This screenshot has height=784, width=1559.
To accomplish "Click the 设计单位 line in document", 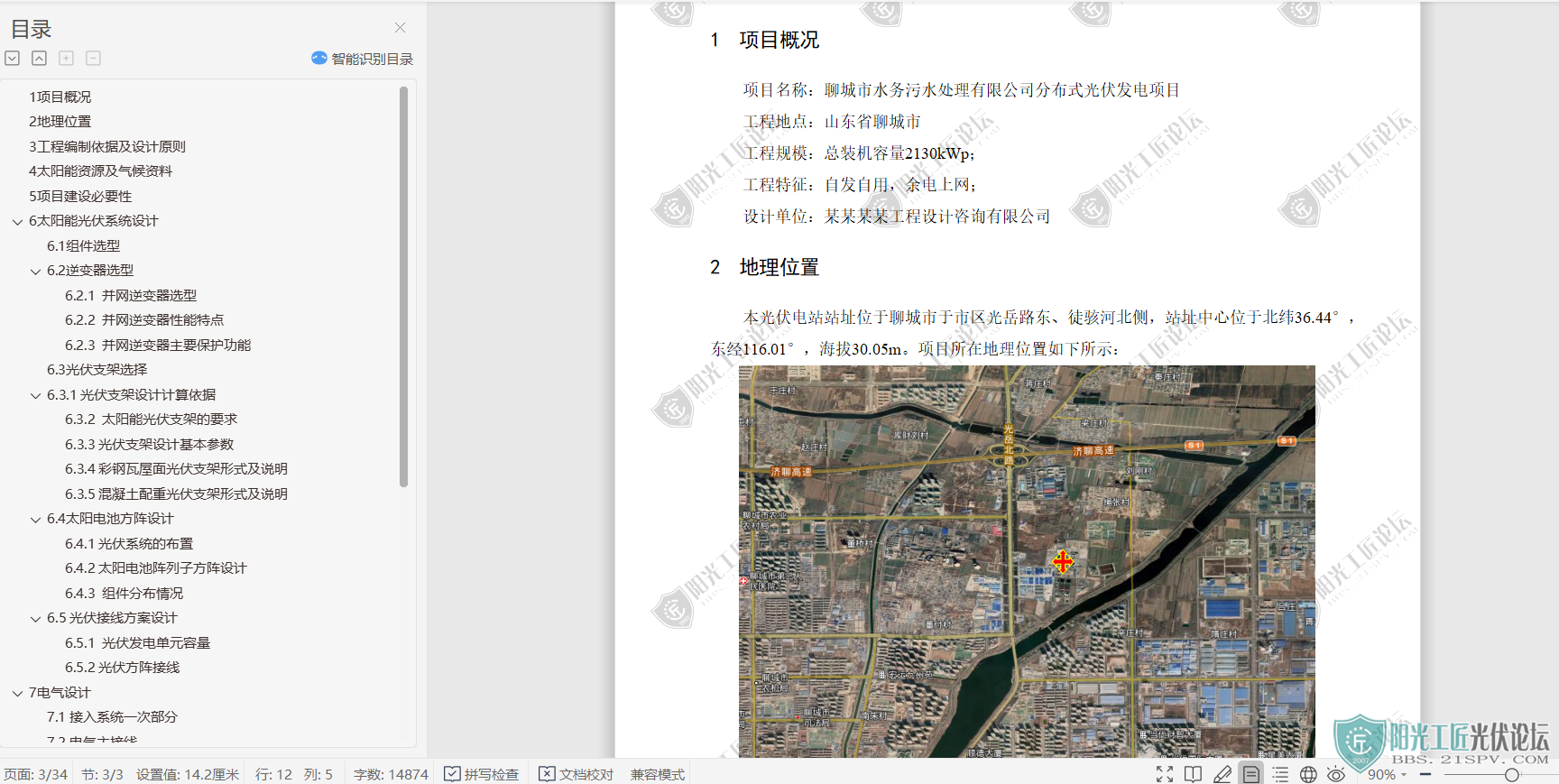I will tap(897, 217).
